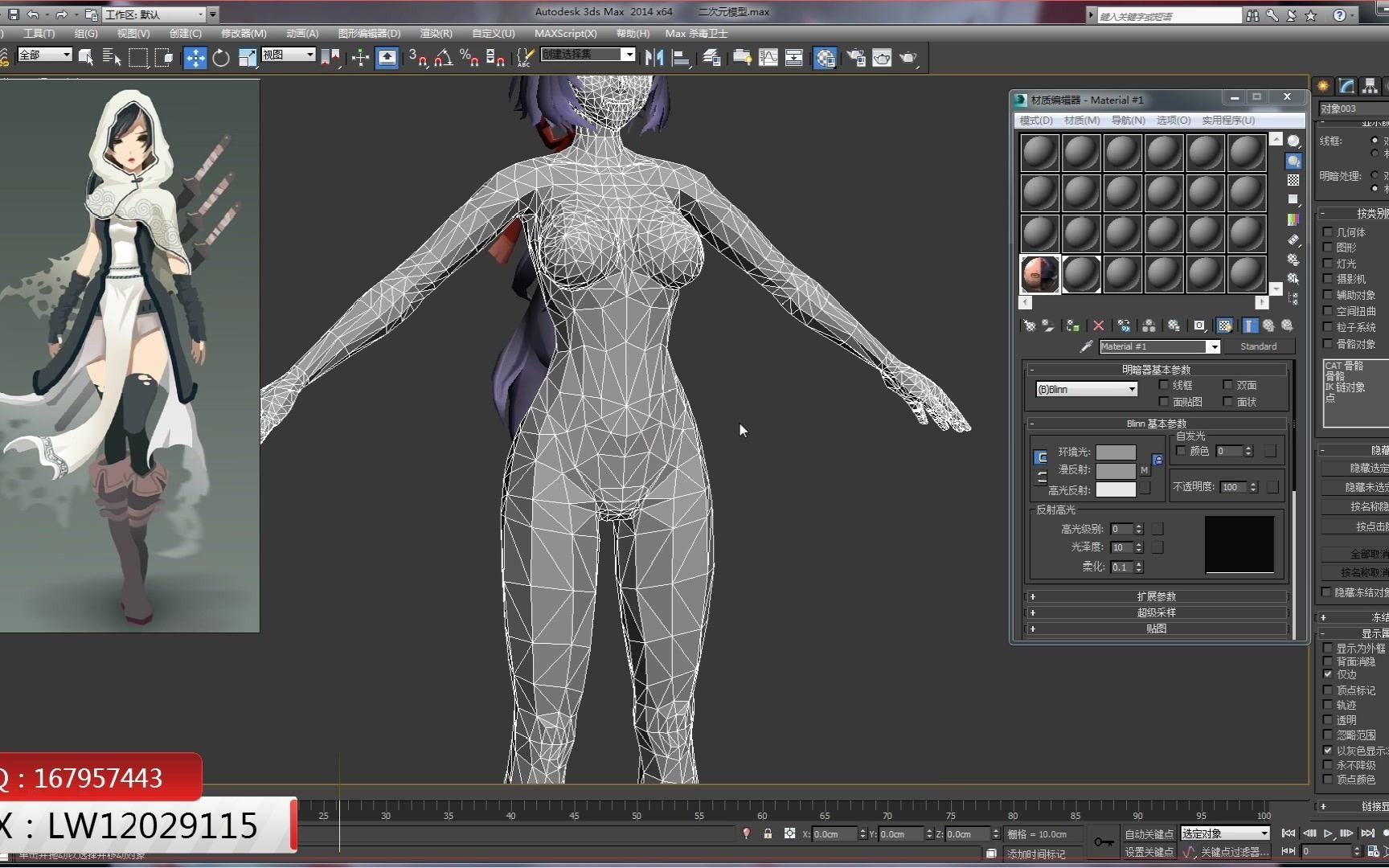Open Render Setup teapot icon
The width and height of the screenshot is (1389, 868).
coord(856,57)
